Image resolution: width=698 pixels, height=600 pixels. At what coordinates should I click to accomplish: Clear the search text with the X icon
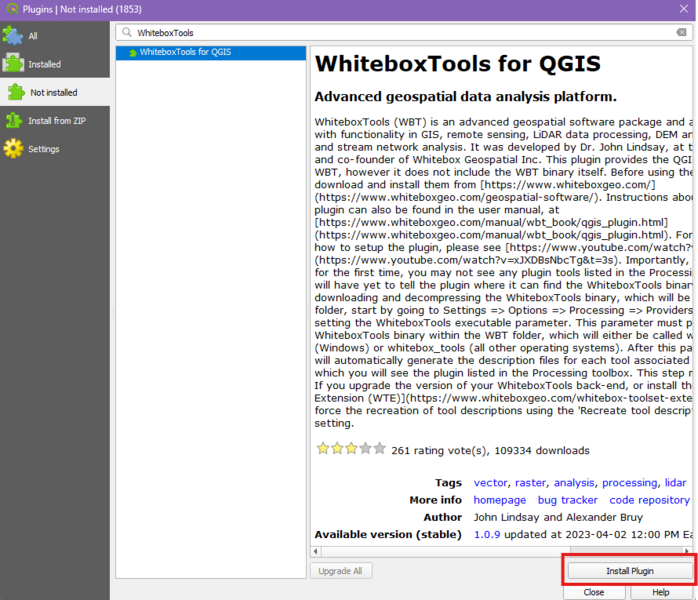(681, 33)
